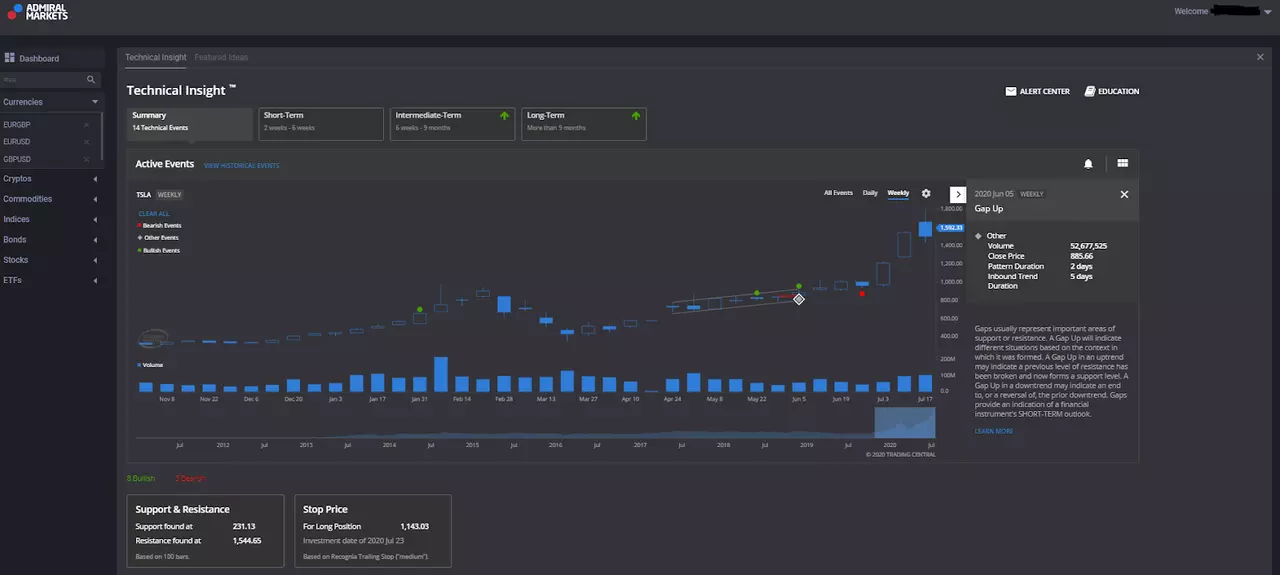The height and width of the screenshot is (575, 1280).
Task: Toggle Bullish Events in chart legend
Action: [x=160, y=250]
